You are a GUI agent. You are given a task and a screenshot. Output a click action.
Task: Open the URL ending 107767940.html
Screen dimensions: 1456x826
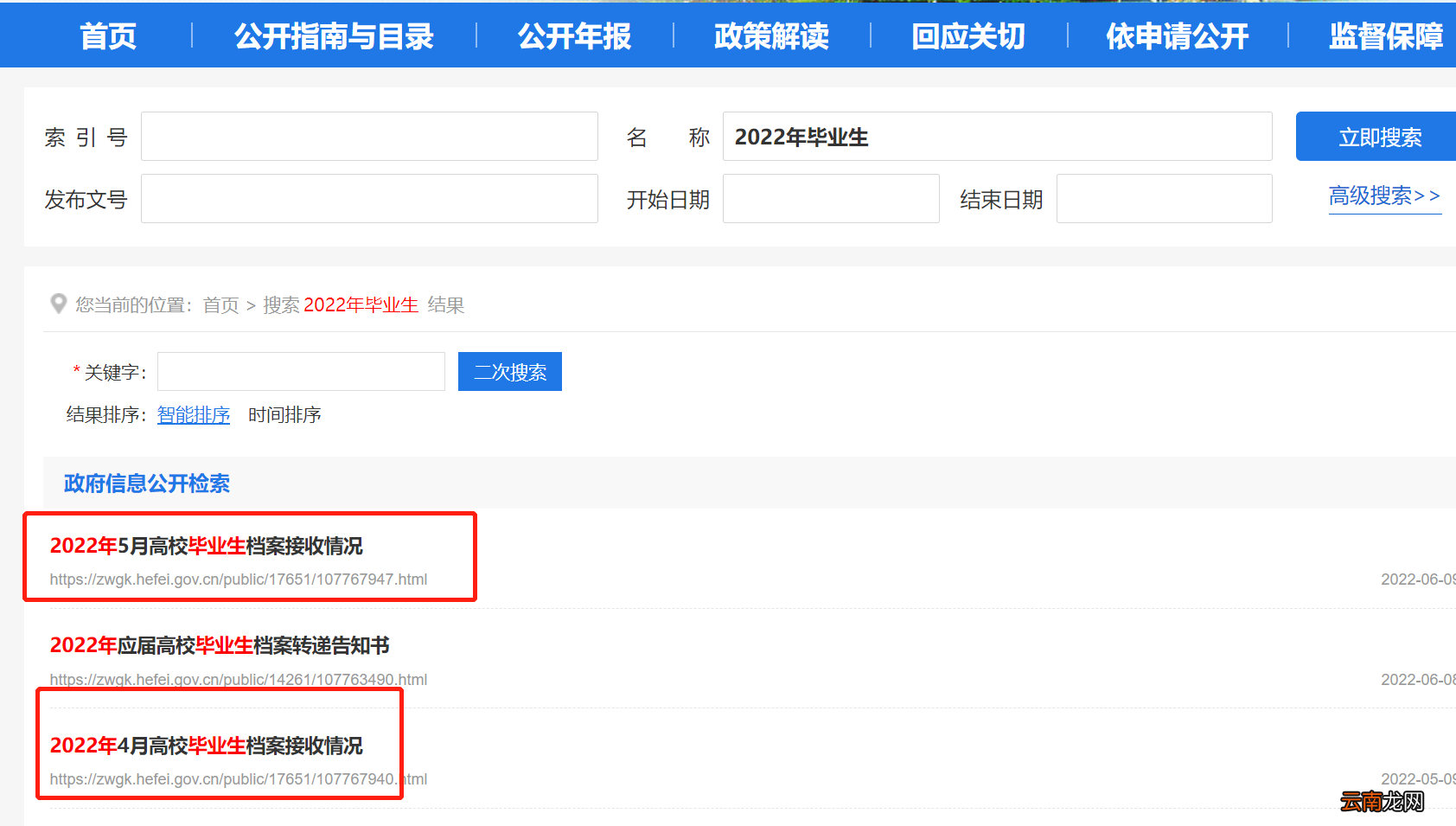click(239, 779)
